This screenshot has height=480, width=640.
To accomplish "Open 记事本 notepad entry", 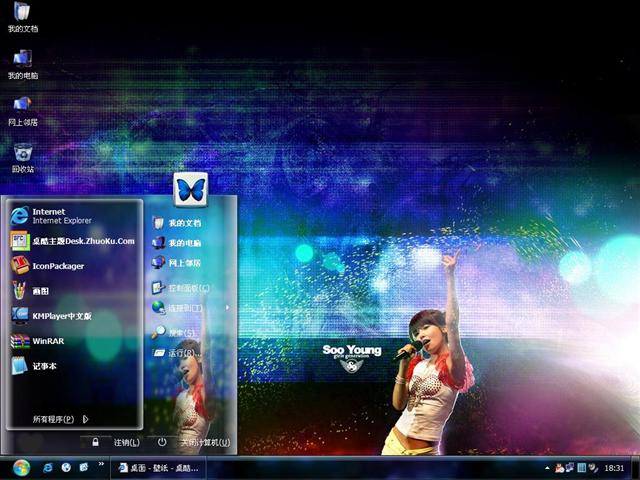I will (x=74, y=366).
